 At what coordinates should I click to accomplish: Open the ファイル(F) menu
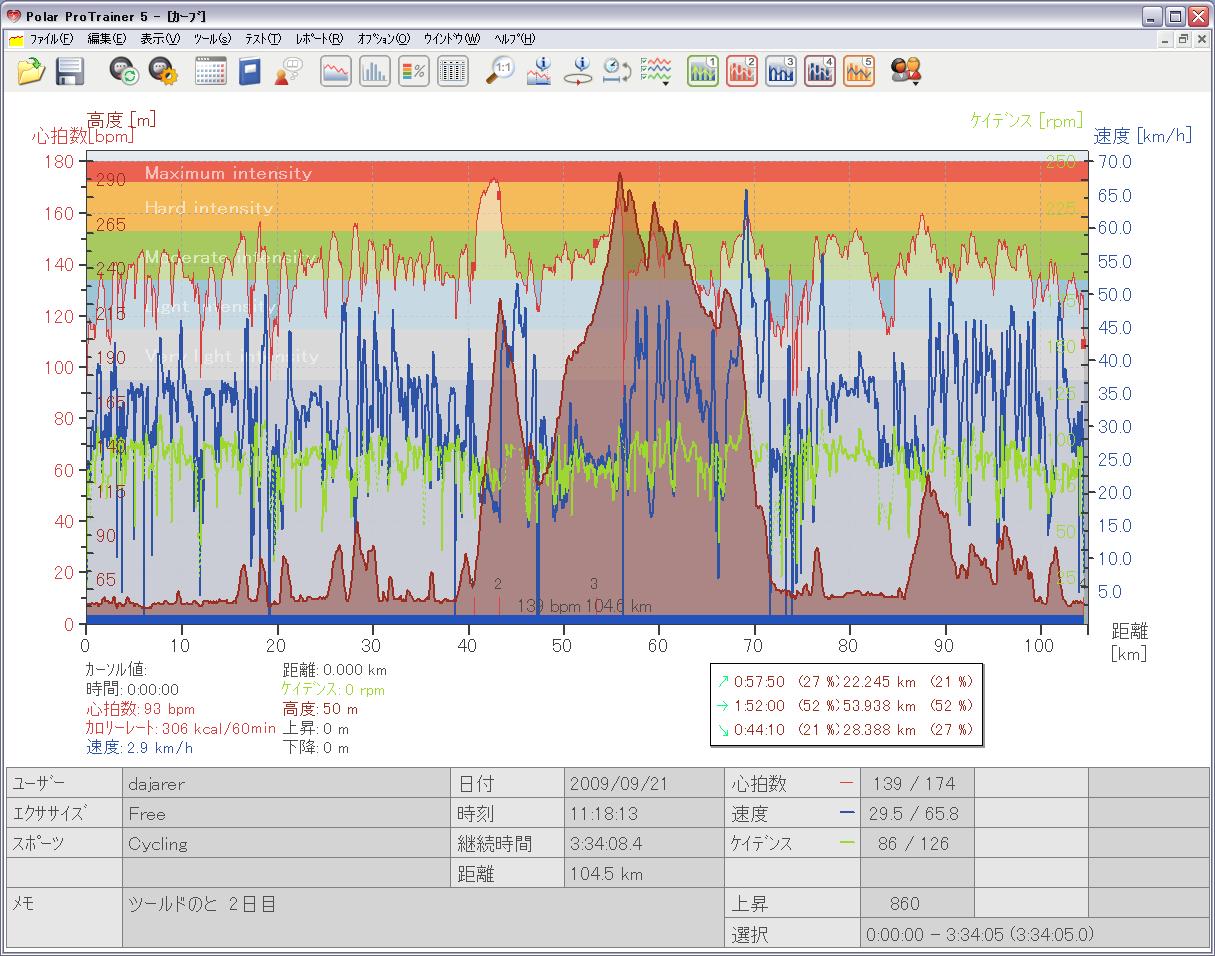click(x=52, y=39)
